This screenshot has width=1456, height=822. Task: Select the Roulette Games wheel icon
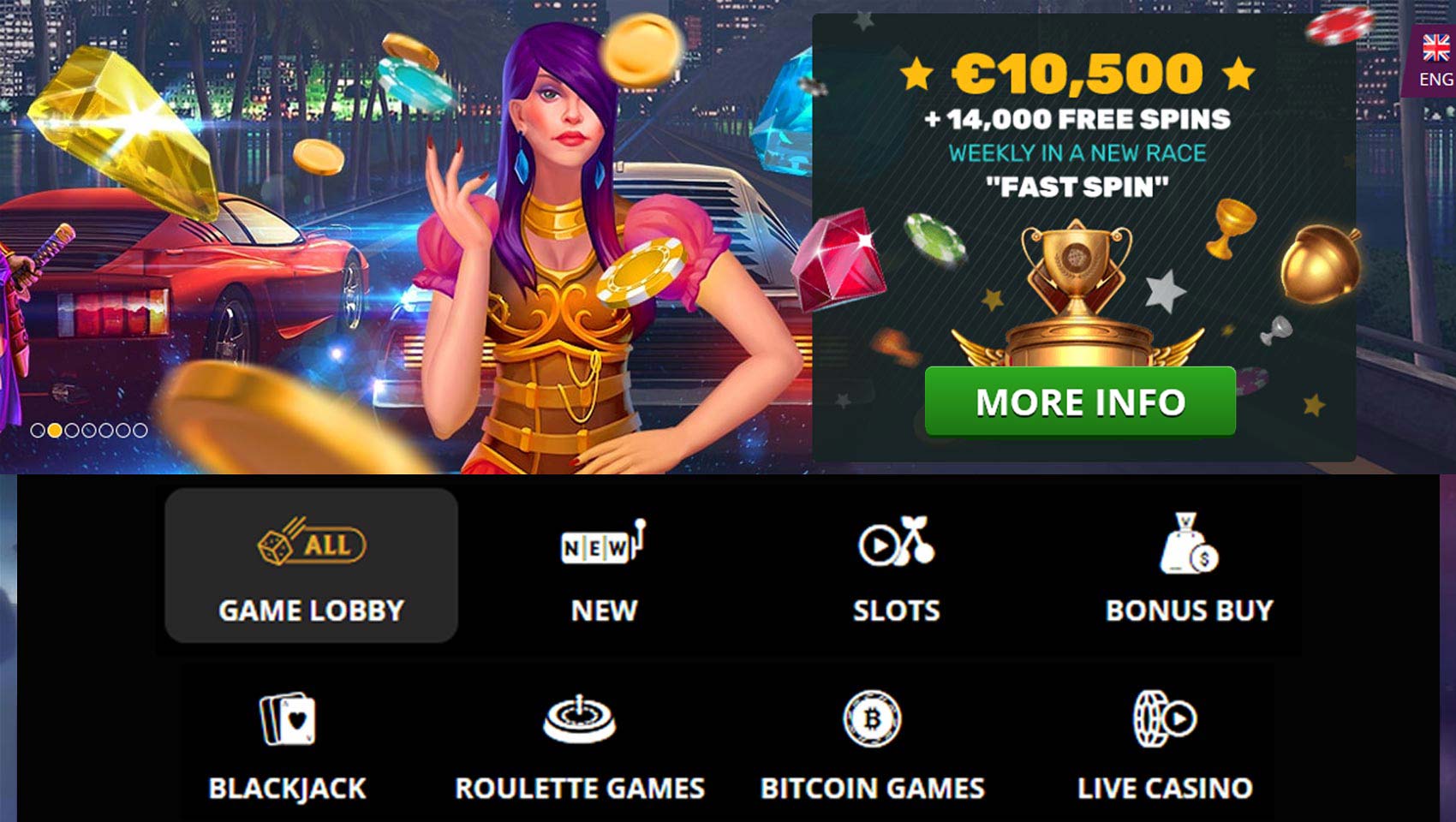tap(580, 718)
